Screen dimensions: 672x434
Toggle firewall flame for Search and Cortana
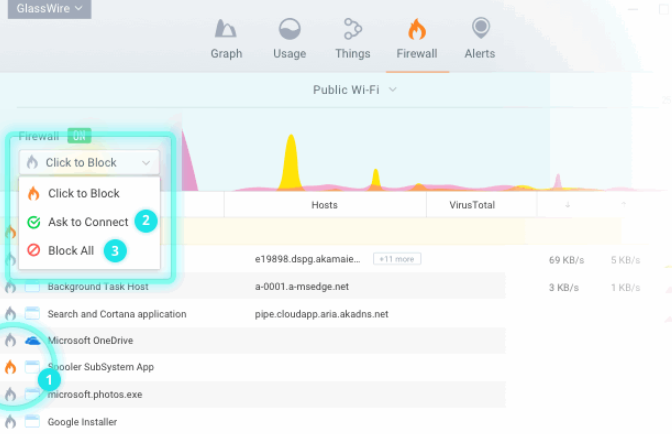(x=10, y=314)
